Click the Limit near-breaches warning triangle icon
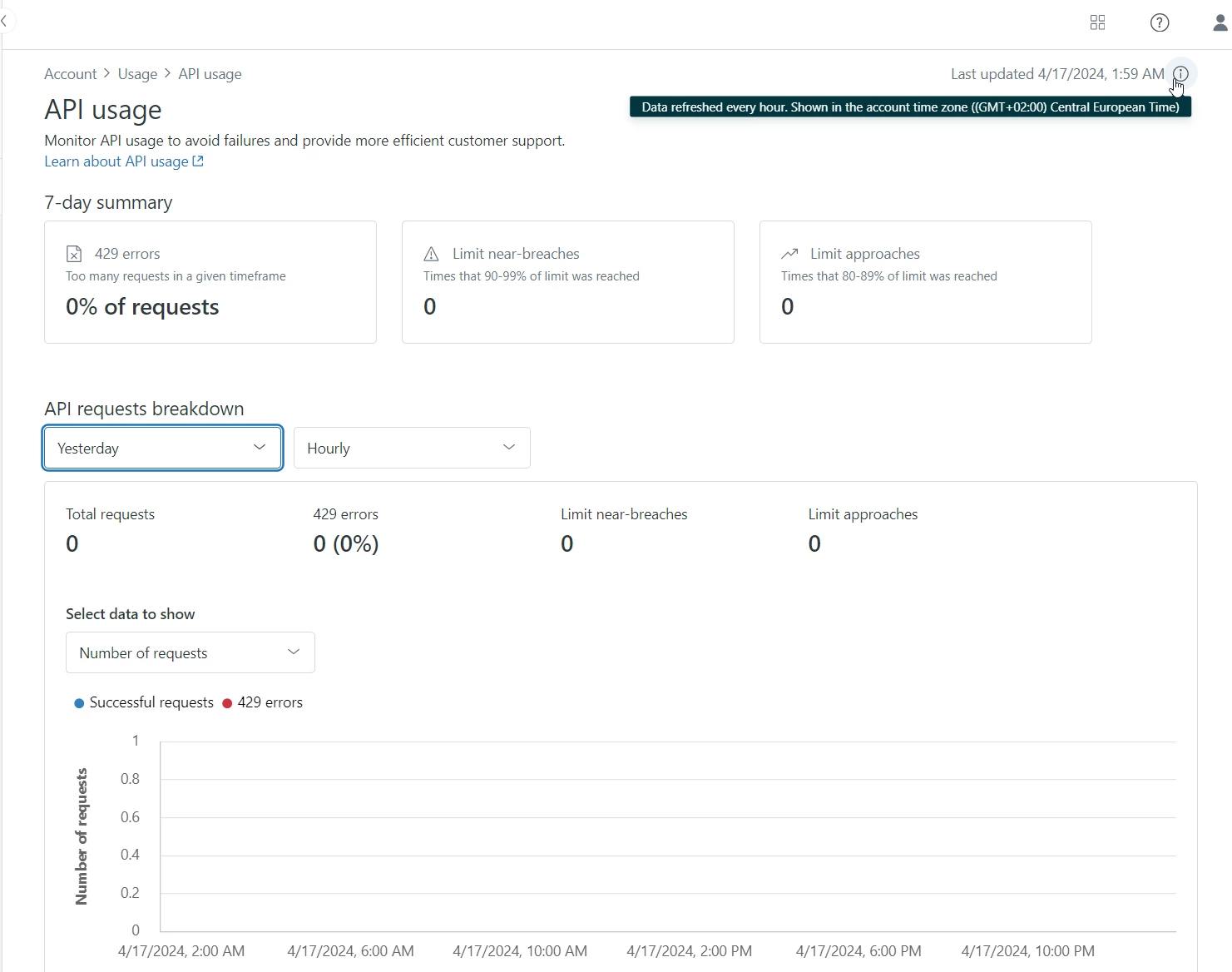The height and width of the screenshot is (972, 1232). (431, 254)
